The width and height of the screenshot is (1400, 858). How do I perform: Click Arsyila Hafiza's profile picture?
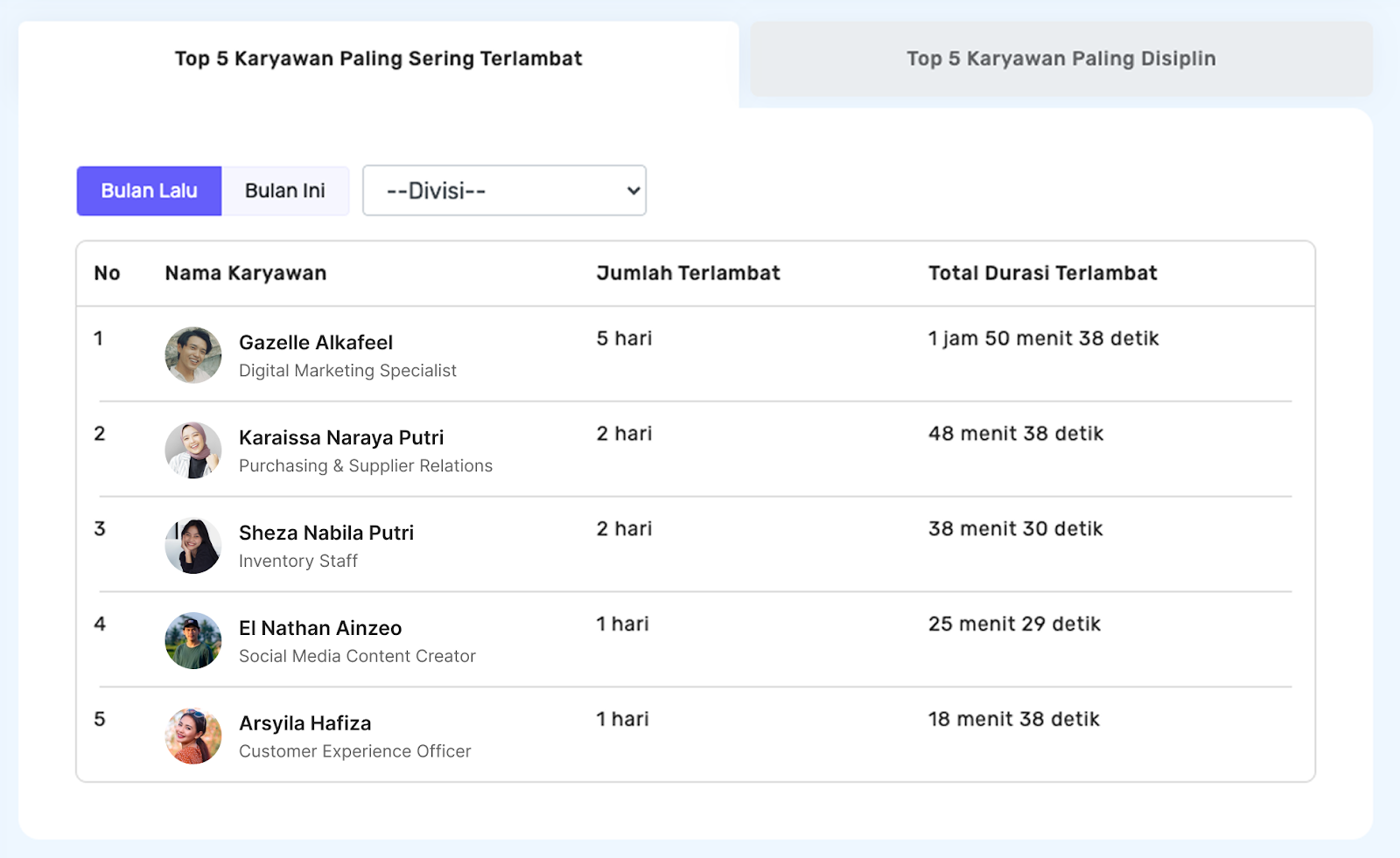(193, 736)
